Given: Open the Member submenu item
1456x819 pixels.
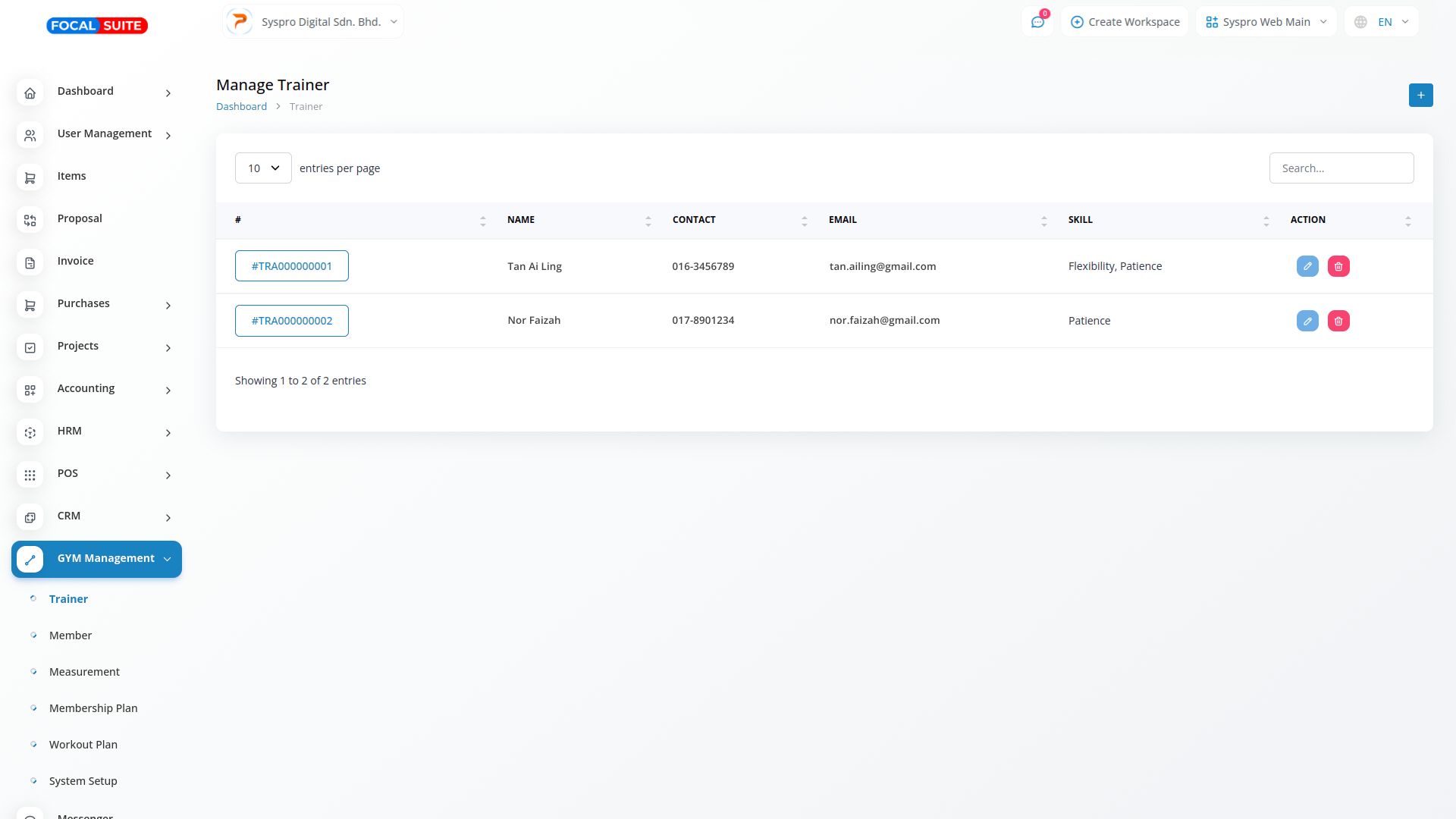Looking at the screenshot, I should tap(71, 635).
